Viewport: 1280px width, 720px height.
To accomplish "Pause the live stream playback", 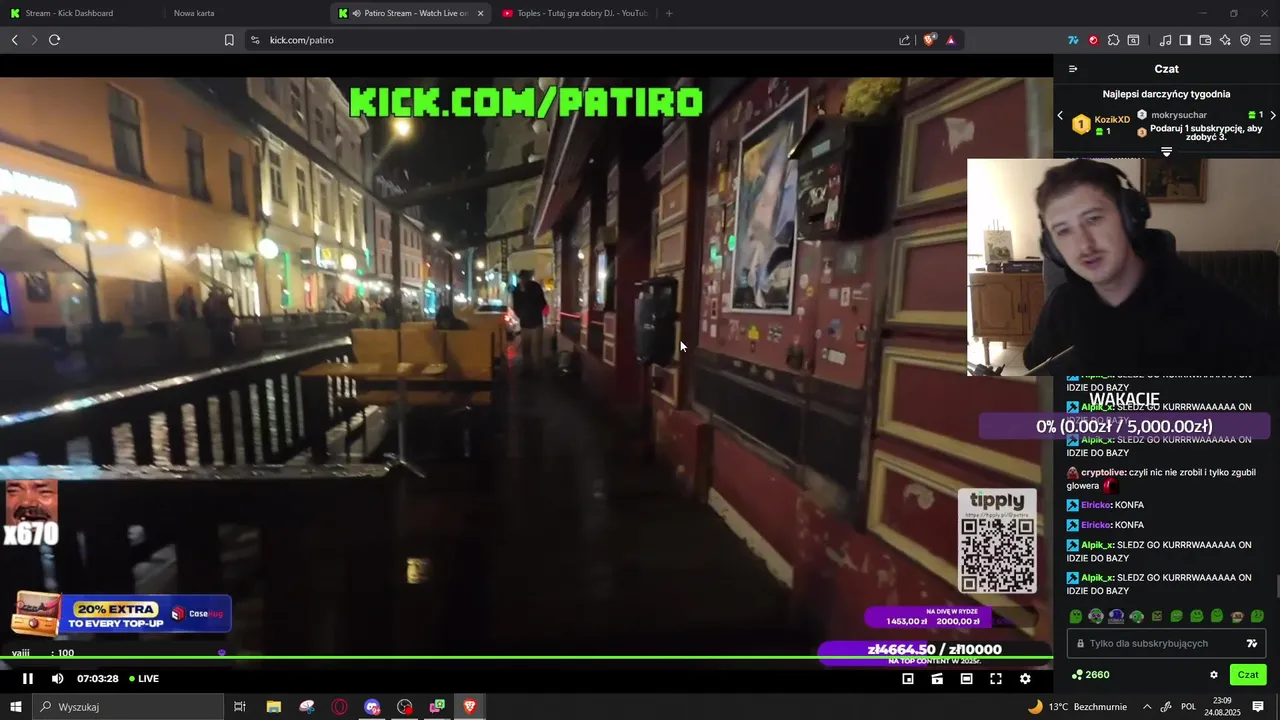I will coord(28,679).
